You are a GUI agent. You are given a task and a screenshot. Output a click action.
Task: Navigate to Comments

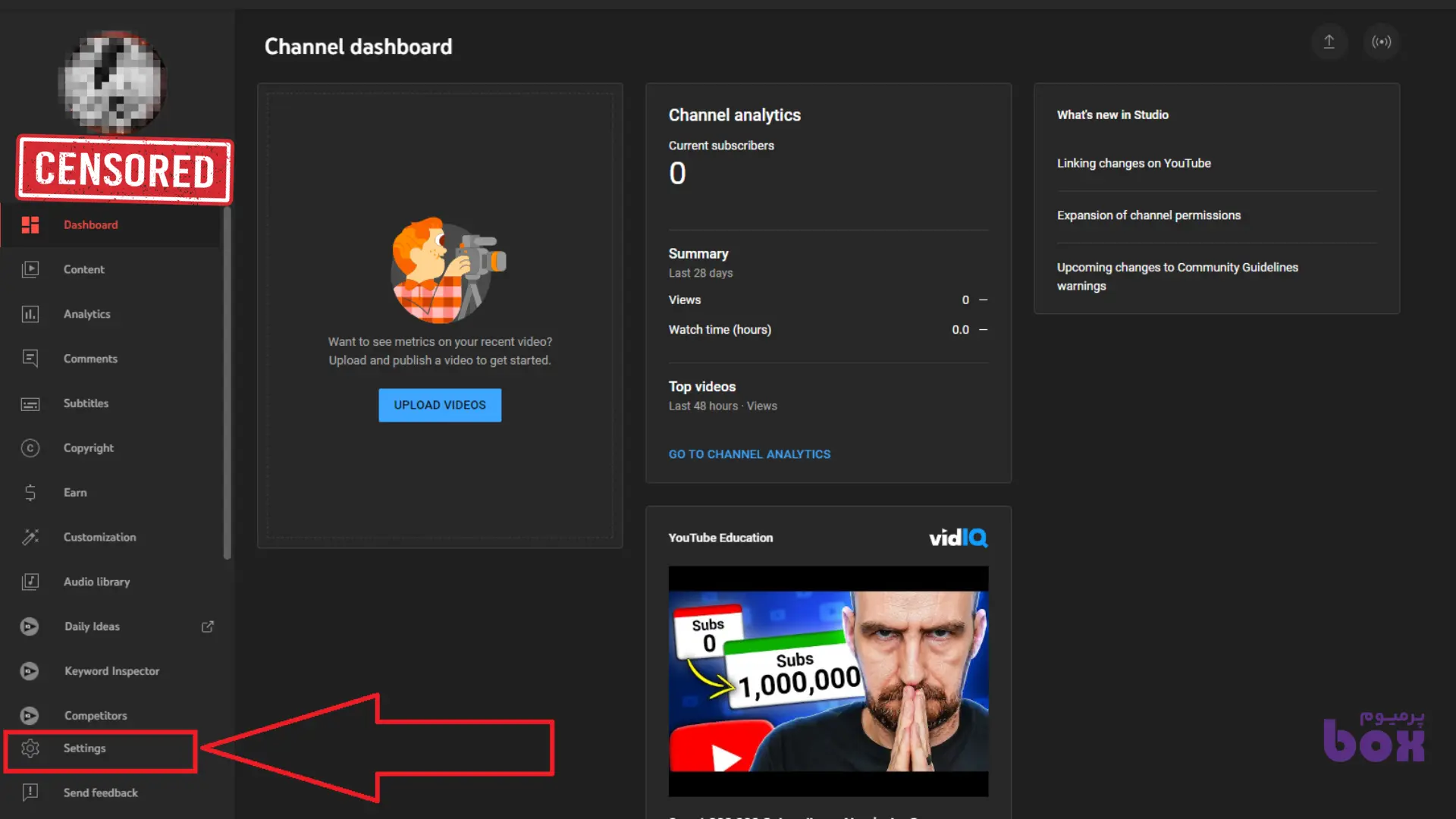(111, 359)
